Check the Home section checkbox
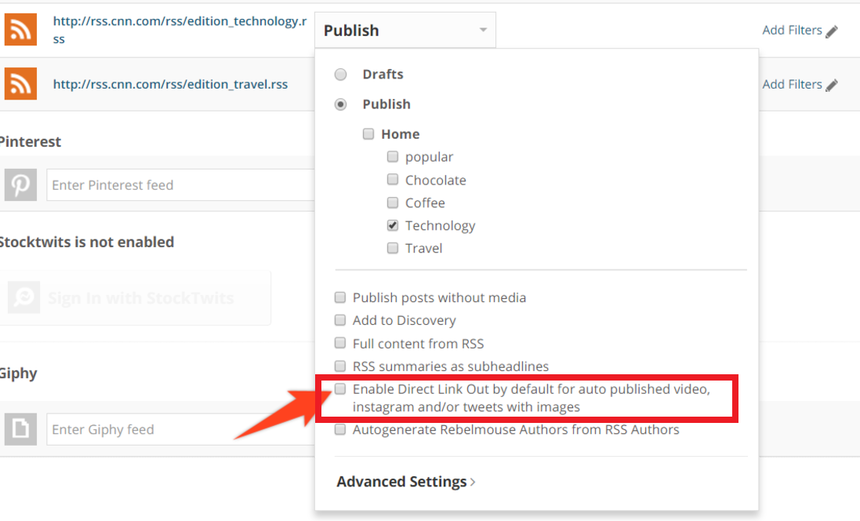The image size is (860, 521). coord(369,134)
